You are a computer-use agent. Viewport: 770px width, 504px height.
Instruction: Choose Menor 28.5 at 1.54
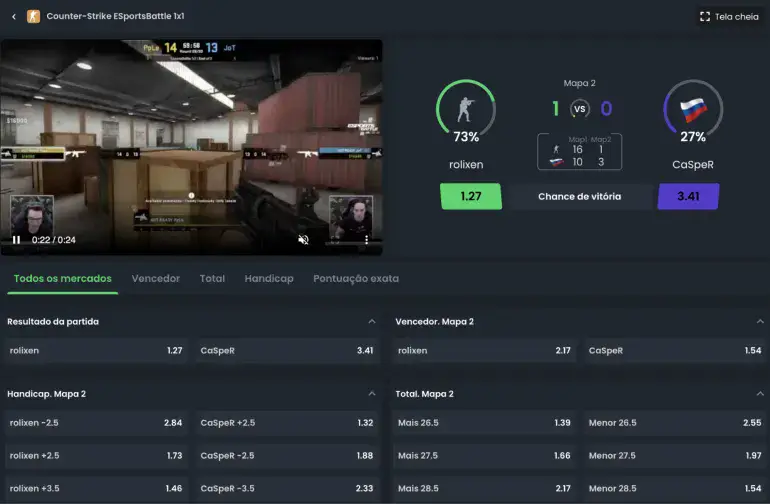pyautogui.click(x=675, y=489)
